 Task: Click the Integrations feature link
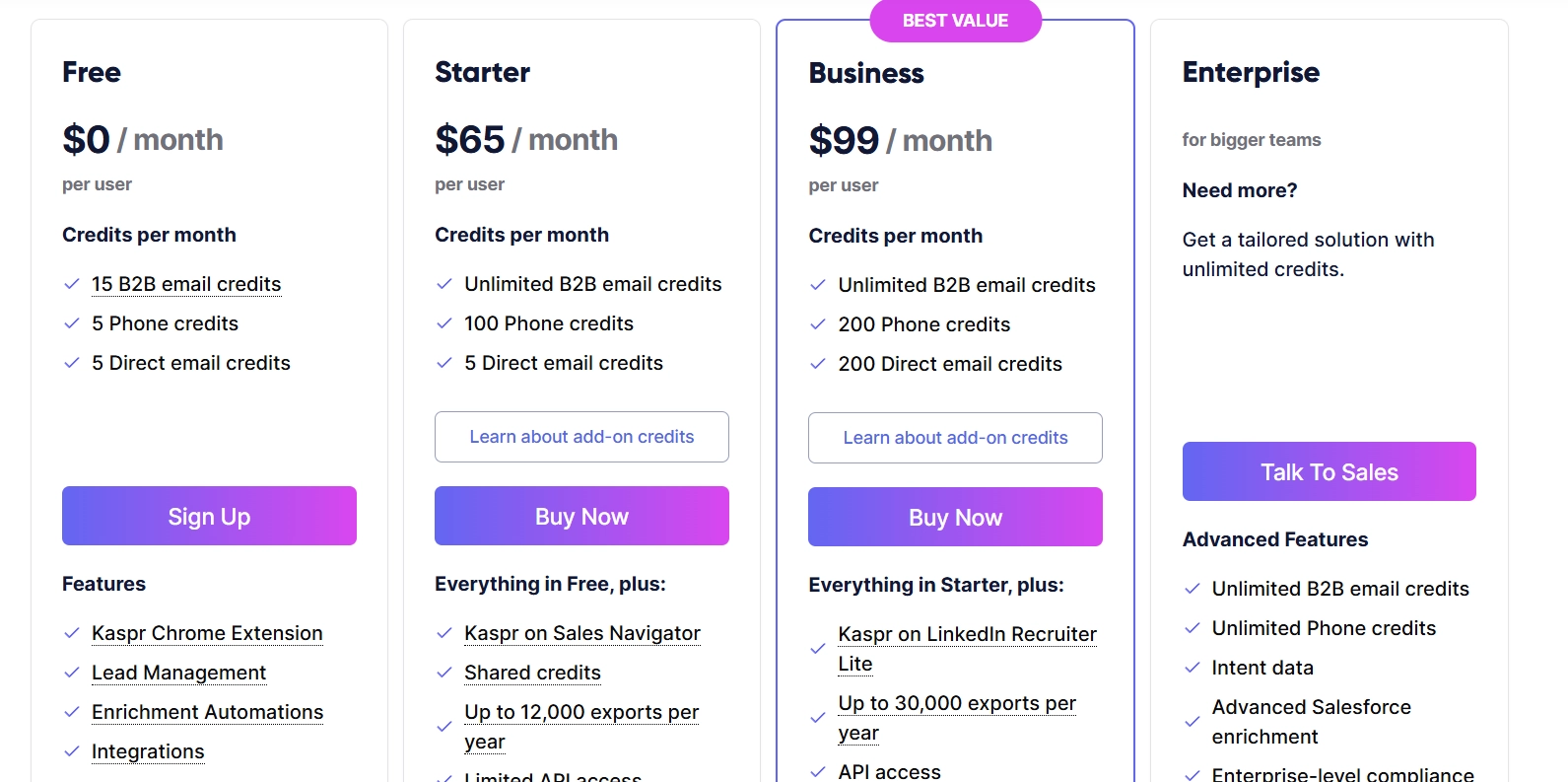148,751
